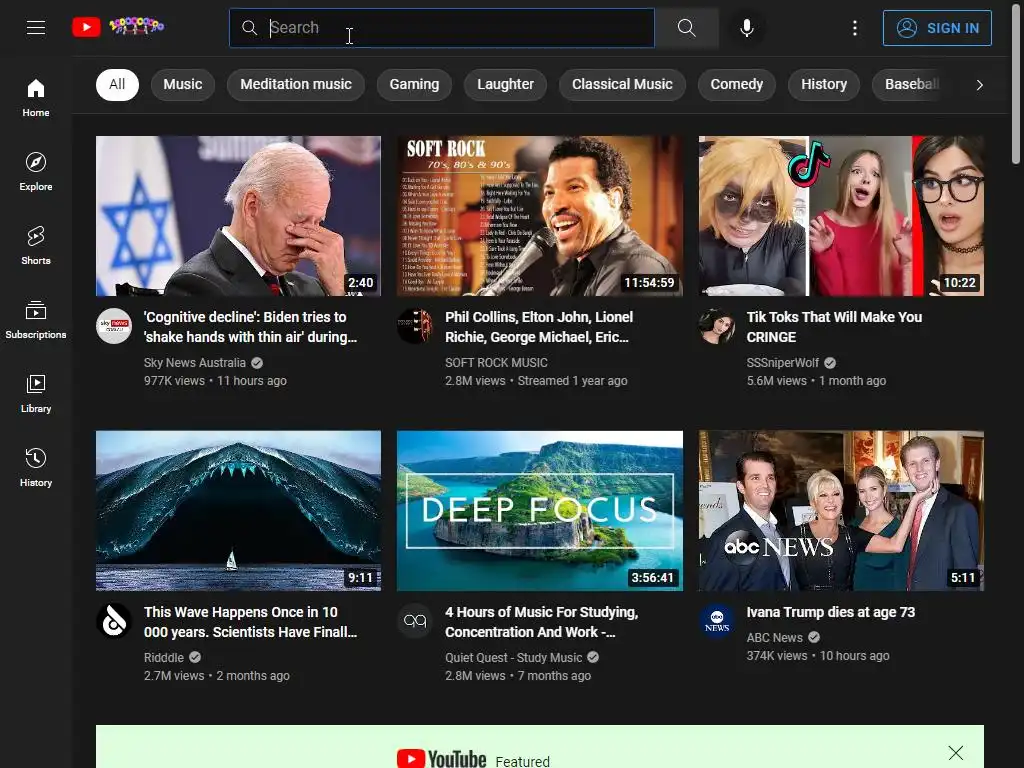The height and width of the screenshot is (768, 1024).
Task: Open Shorts in sidebar
Action: pos(36,246)
